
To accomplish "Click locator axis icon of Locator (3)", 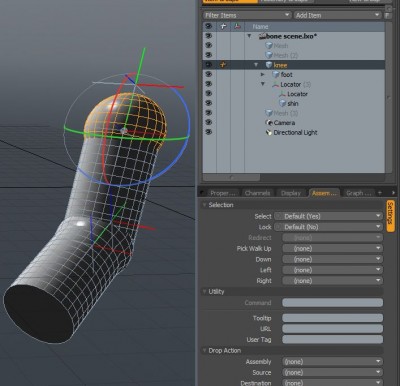I will coord(275,85).
